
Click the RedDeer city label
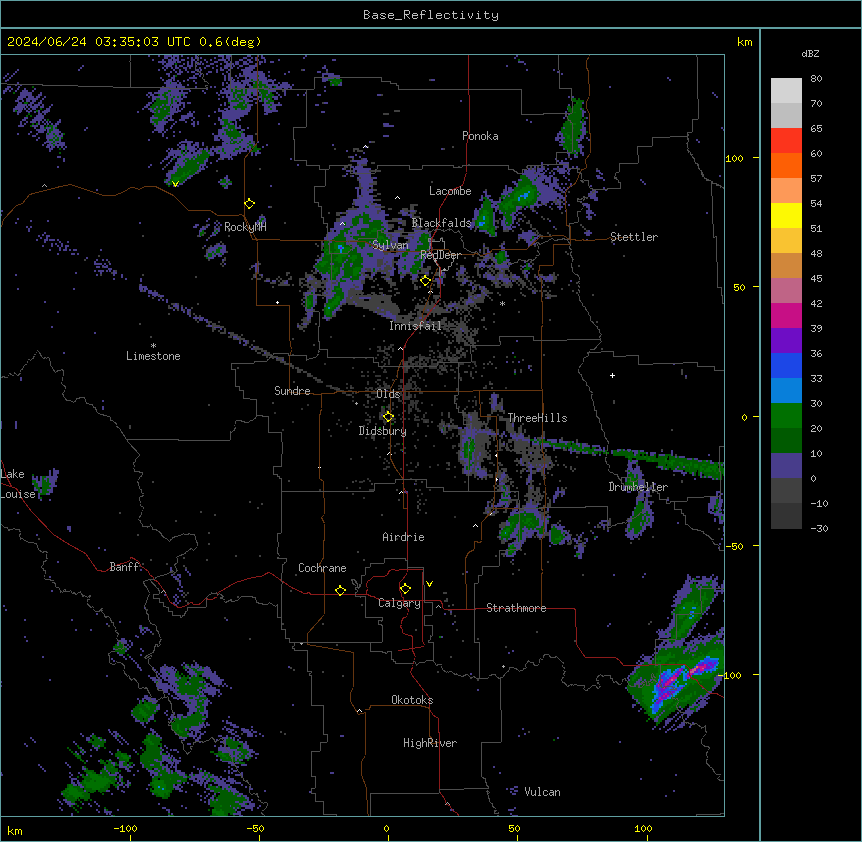[440, 255]
